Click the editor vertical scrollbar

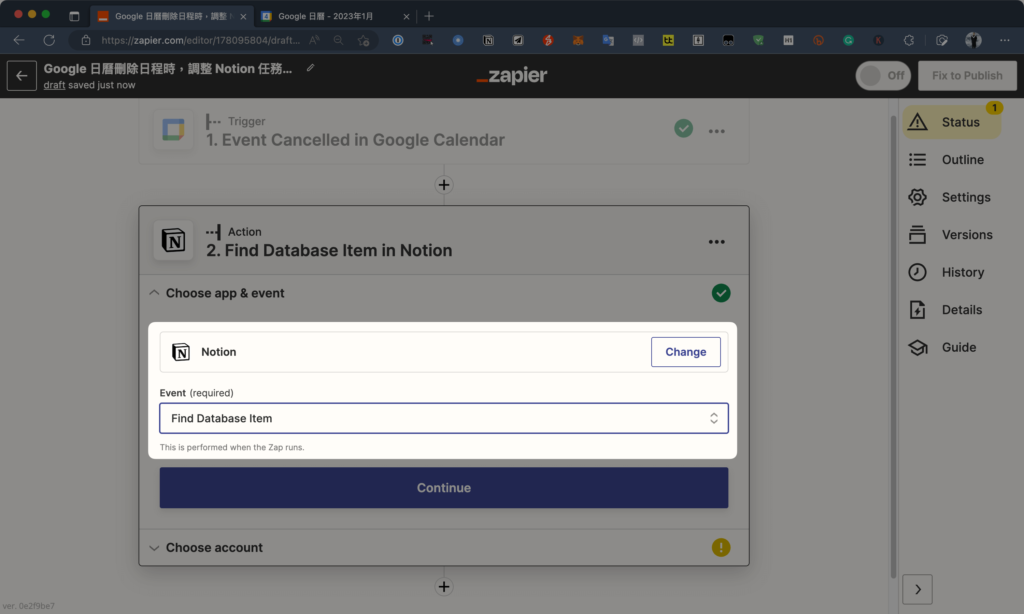point(893,346)
